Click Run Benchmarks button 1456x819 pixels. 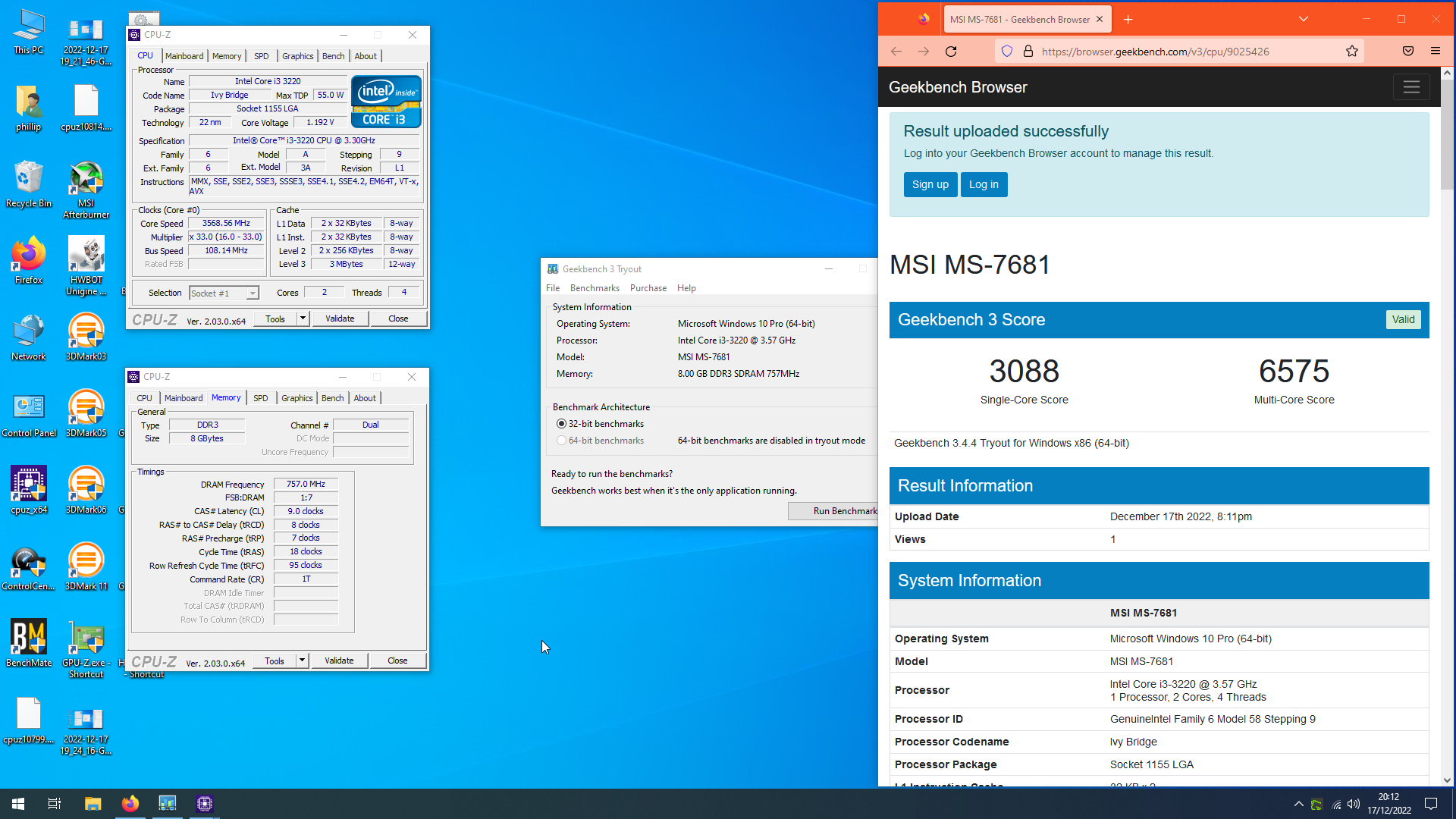(x=833, y=511)
